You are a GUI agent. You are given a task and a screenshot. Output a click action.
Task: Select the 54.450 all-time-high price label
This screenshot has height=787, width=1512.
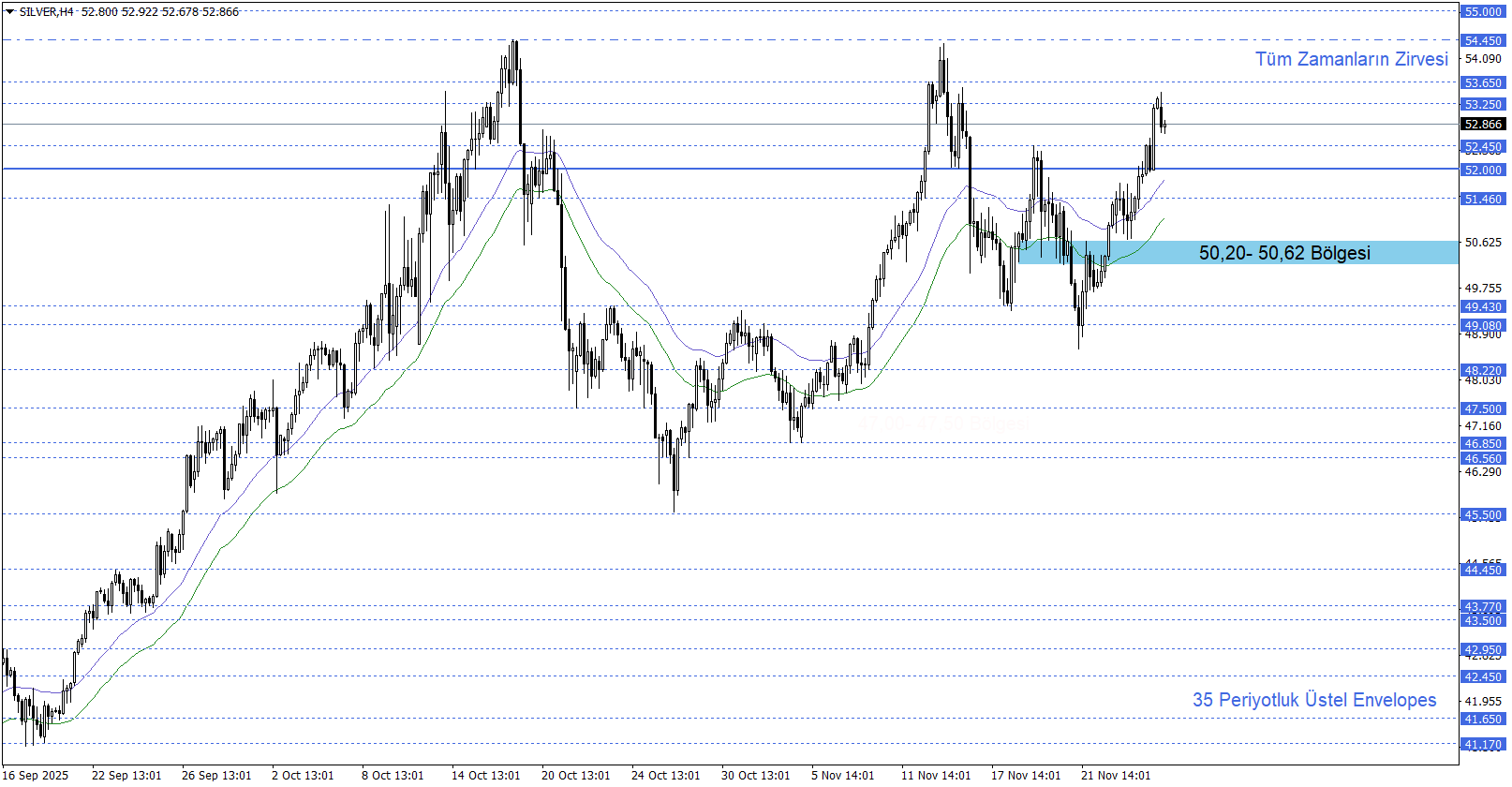pyautogui.click(x=1483, y=41)
